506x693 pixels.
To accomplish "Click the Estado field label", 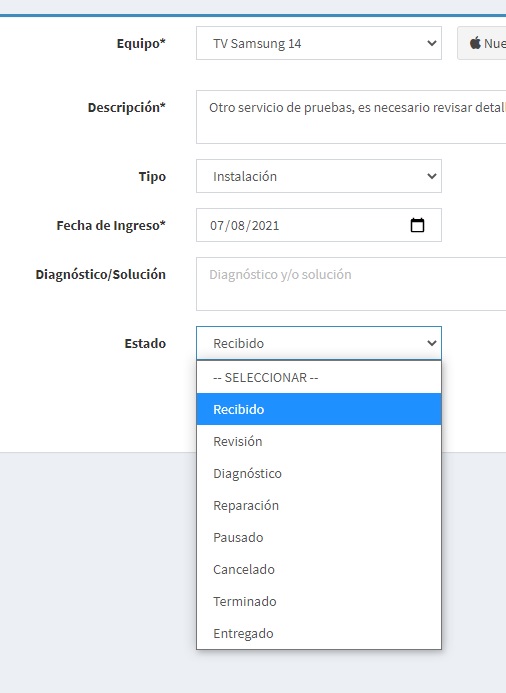I will click(x=145, y=343).
